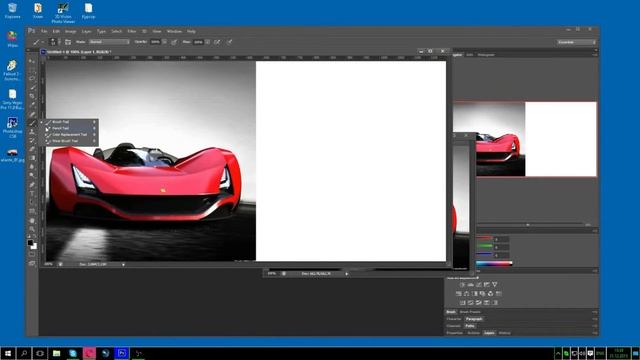Open taskbar search magnifier

click(24, 353)
